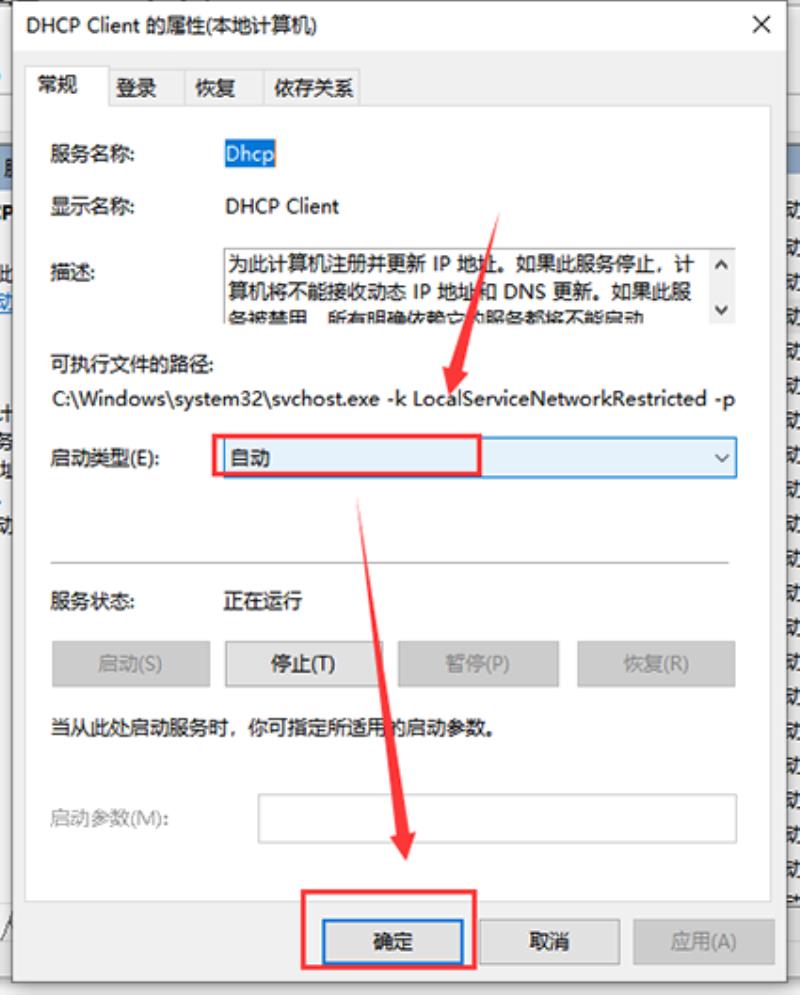800x995 pixels.
Task: Click the highlighted Dhcp service name
Action: tap(250, 154)
